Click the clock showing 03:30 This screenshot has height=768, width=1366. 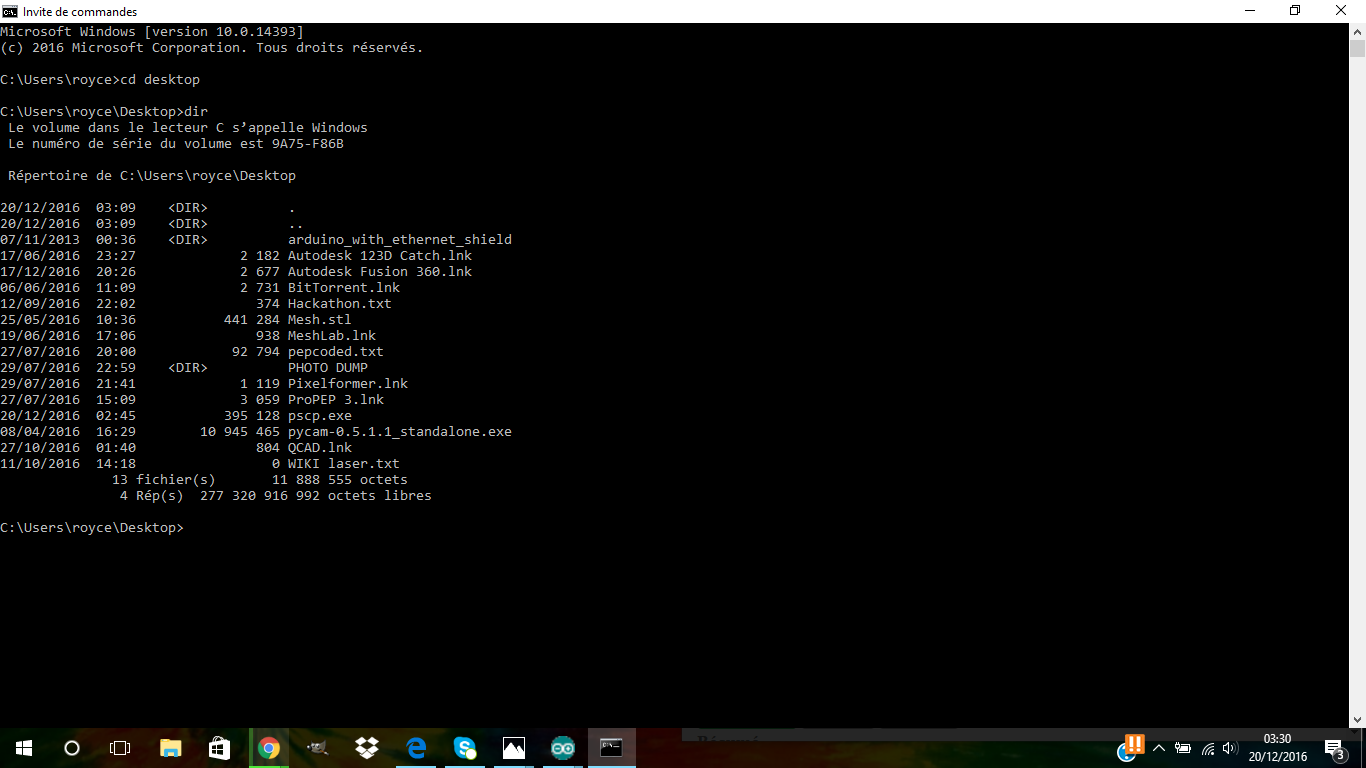pyautogui.click(x=1277, y=748)
